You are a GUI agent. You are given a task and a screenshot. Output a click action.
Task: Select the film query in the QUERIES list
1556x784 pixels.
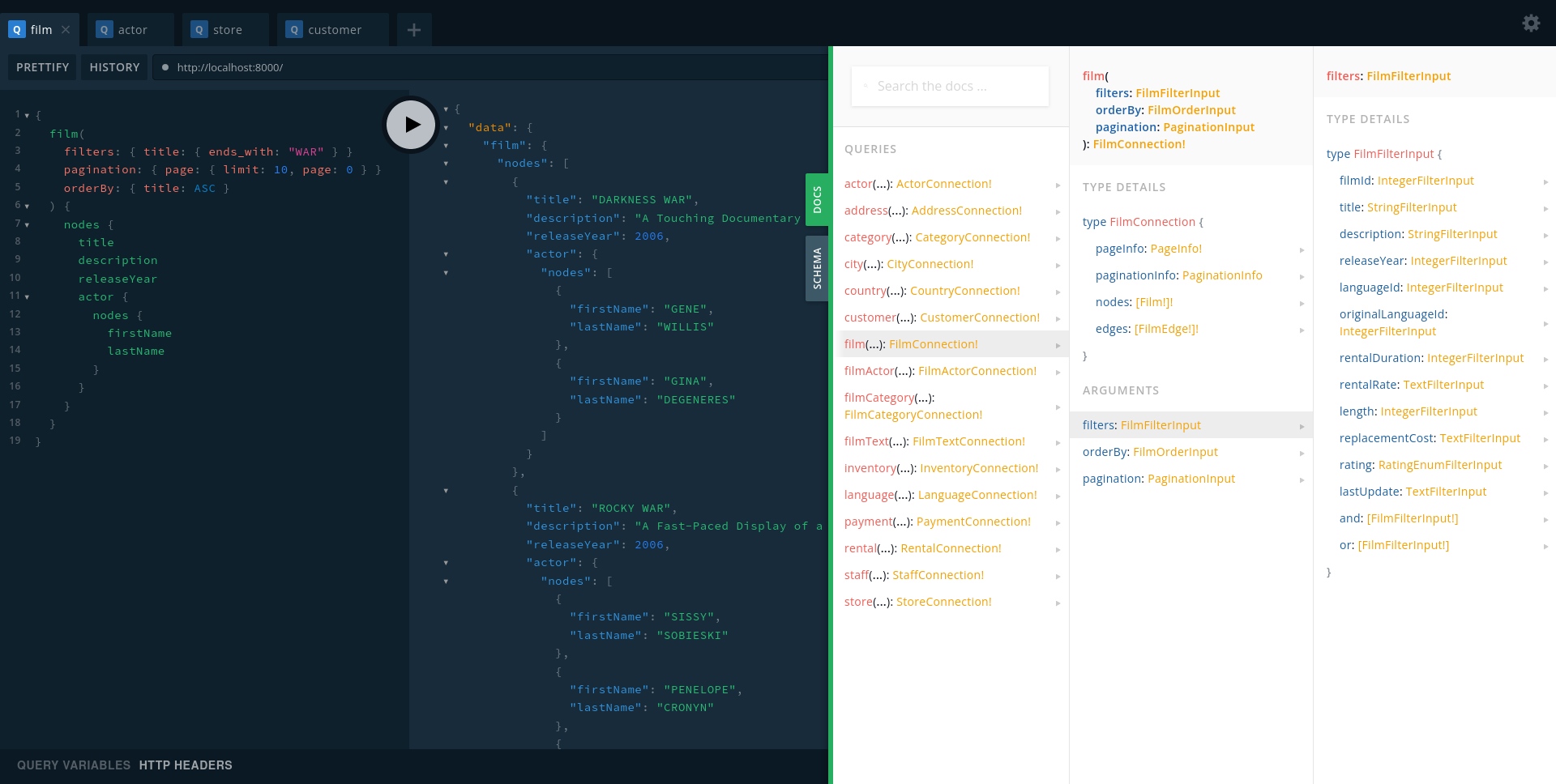coord(855,343)
